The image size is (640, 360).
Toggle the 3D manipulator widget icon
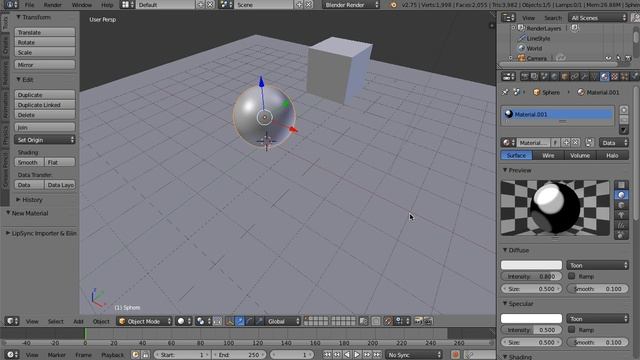point(230,321)
